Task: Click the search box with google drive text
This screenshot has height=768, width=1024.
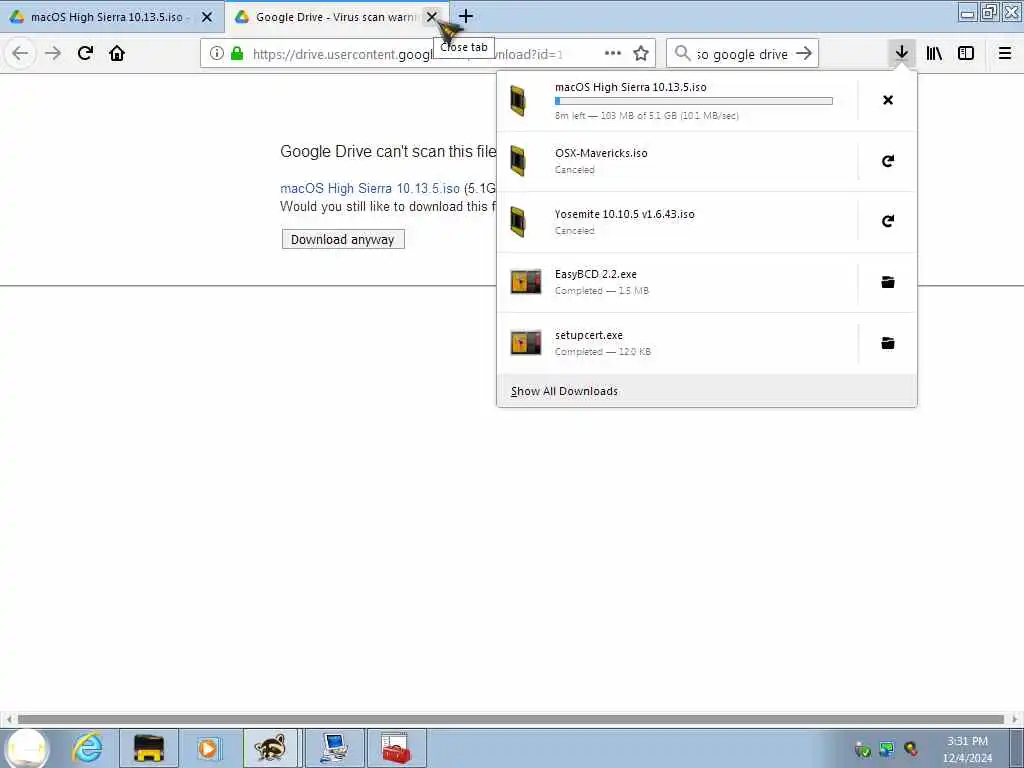Action: coord(742,54)
